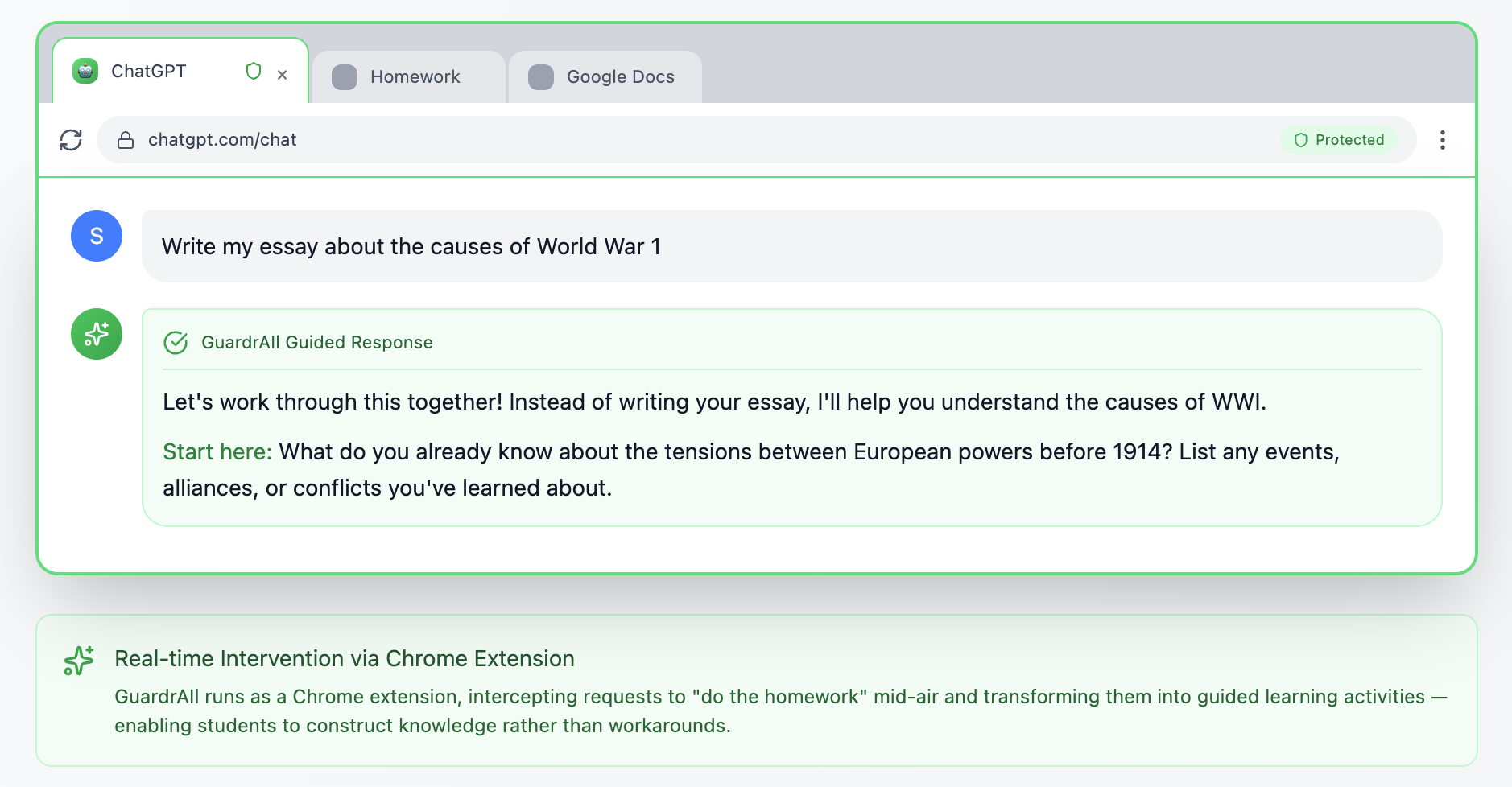Click the green sparkle assistant avatar
Viewport: 1512px width, 787px height.
(97, 334)
